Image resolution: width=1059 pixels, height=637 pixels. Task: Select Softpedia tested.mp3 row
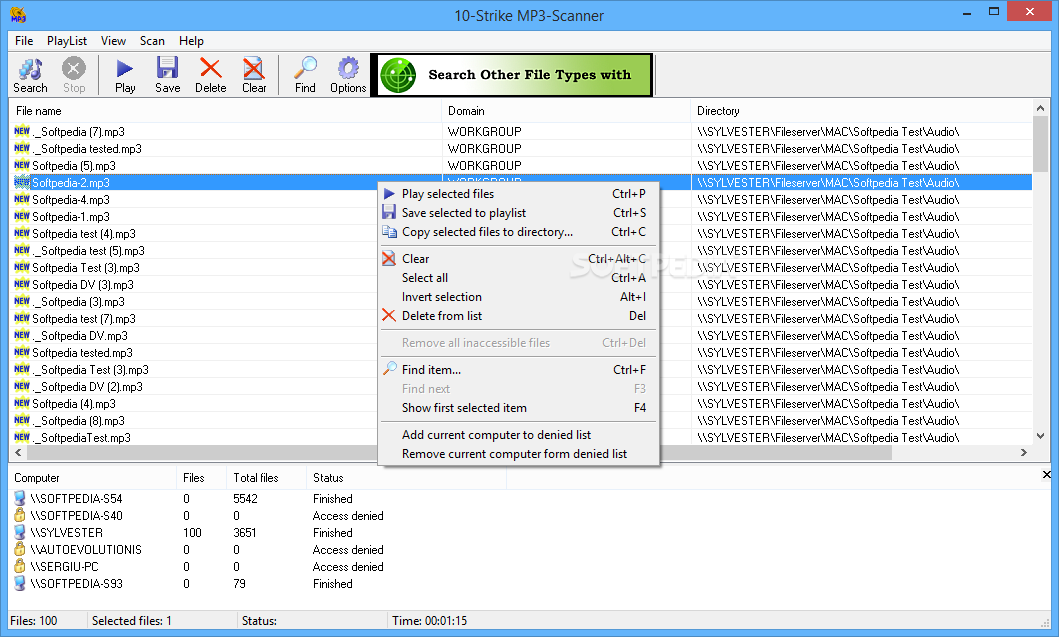click(x=82, y=353)
